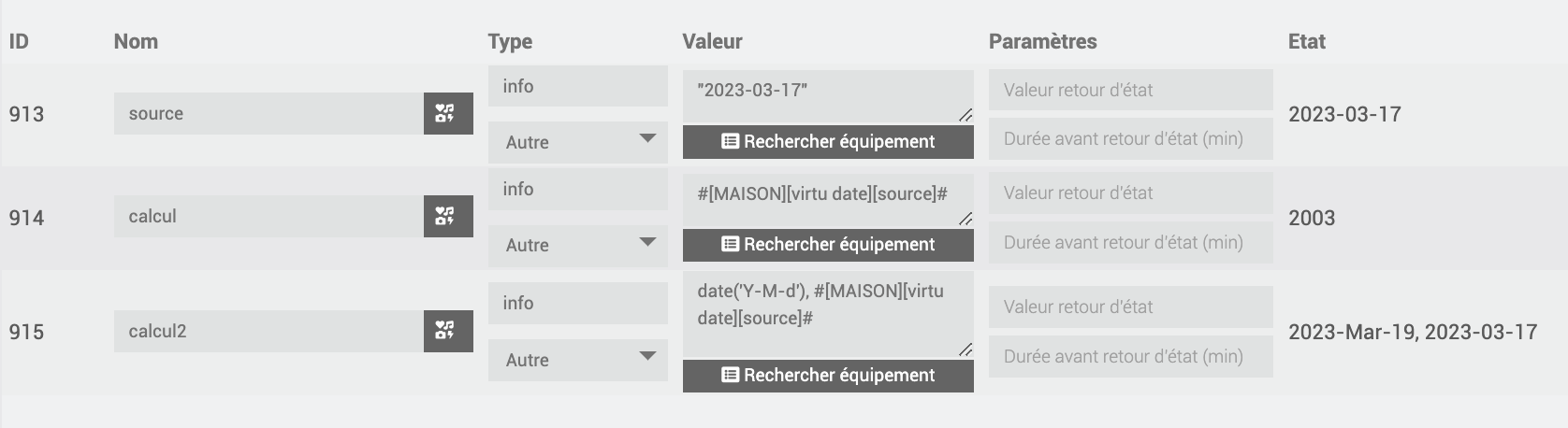This screenshot has width=1568, height=428.
Task: Click the calcul2 value box with date('Y-M-d')
Action: 828,313
